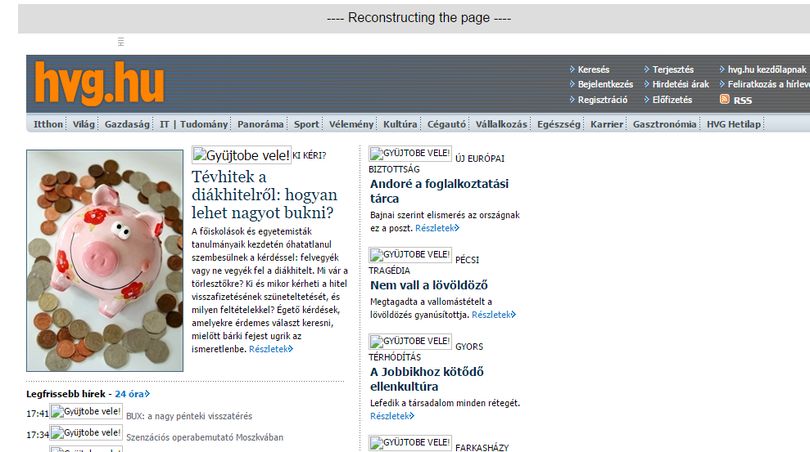Viewport: 810px width, 452px height.
Task: Click the piggy bank article image
Action: pyautogui.click(x=105, y=260)
